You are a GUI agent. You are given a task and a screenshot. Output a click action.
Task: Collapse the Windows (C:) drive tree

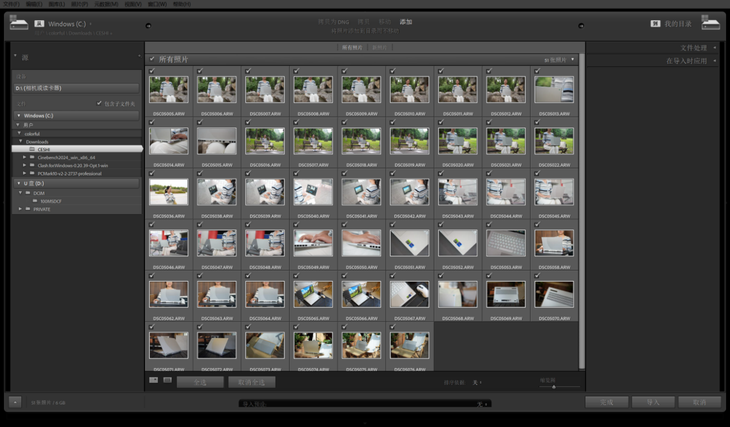coord(18,116)
